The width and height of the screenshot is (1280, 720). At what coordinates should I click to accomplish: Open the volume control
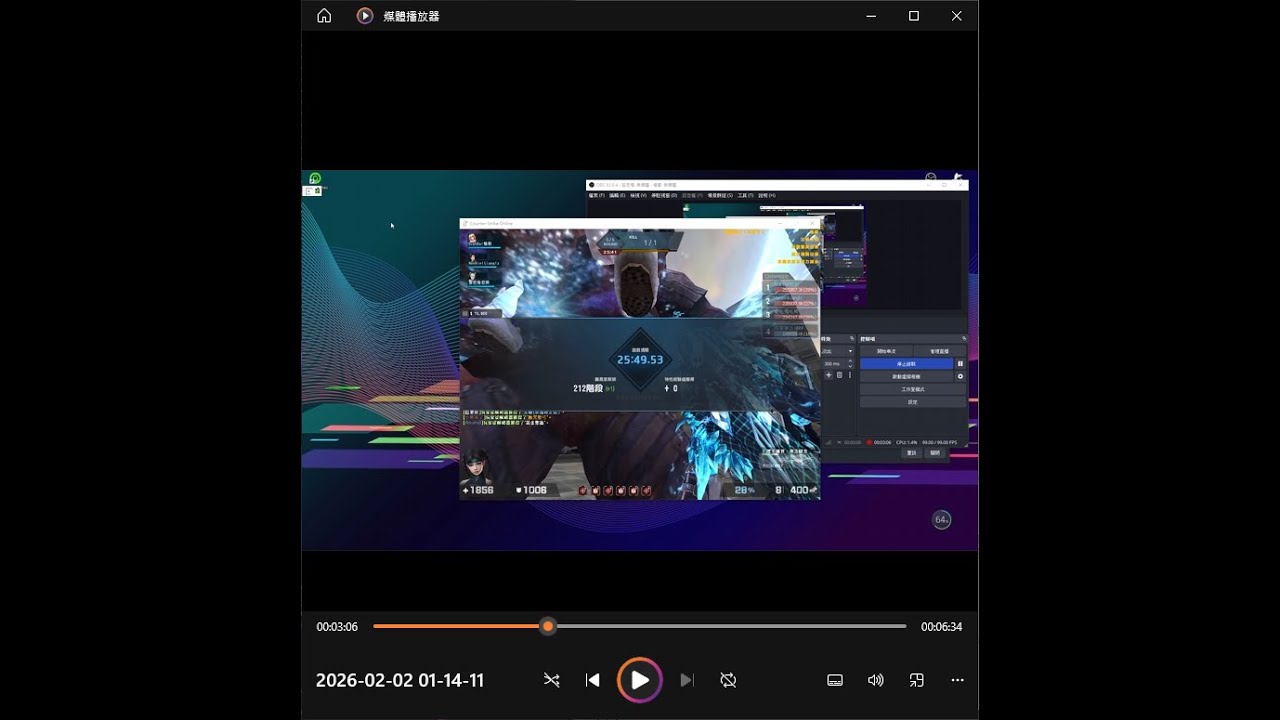coord(876,680)
